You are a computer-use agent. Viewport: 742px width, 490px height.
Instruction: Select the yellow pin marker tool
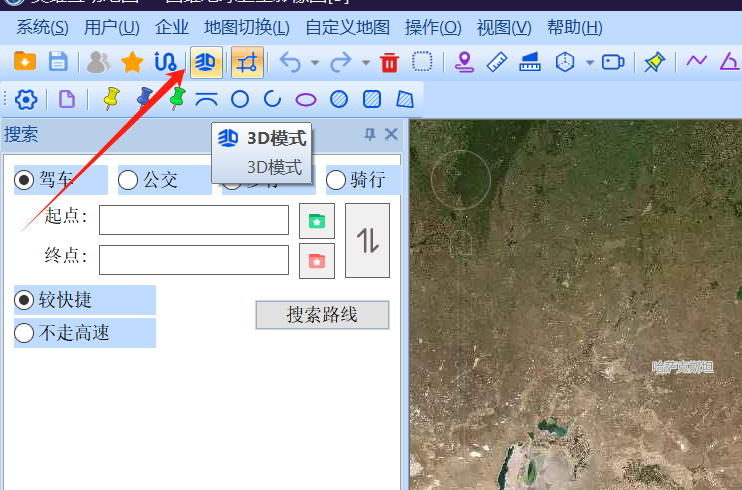click(111, 99)
